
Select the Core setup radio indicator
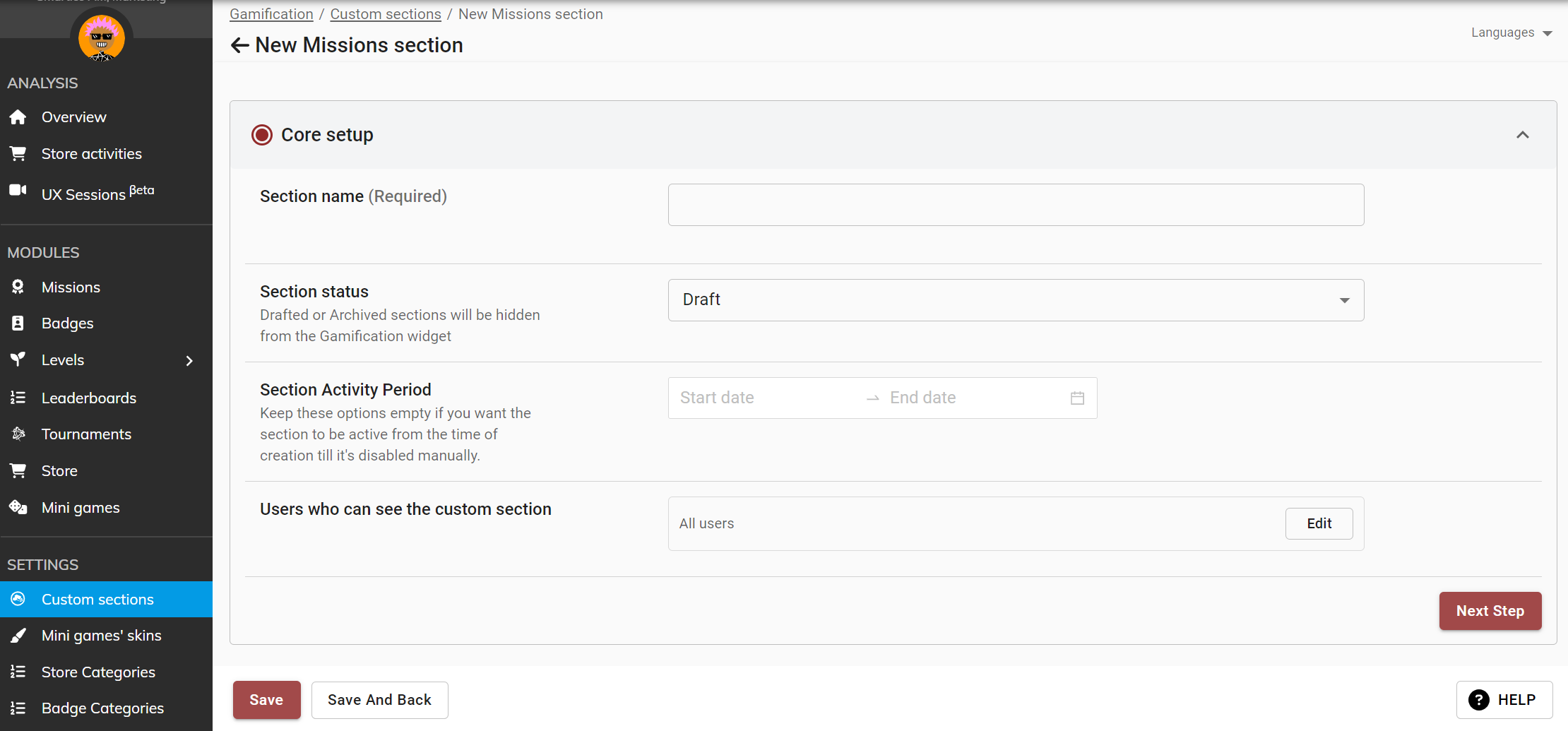tap(262, 135)
